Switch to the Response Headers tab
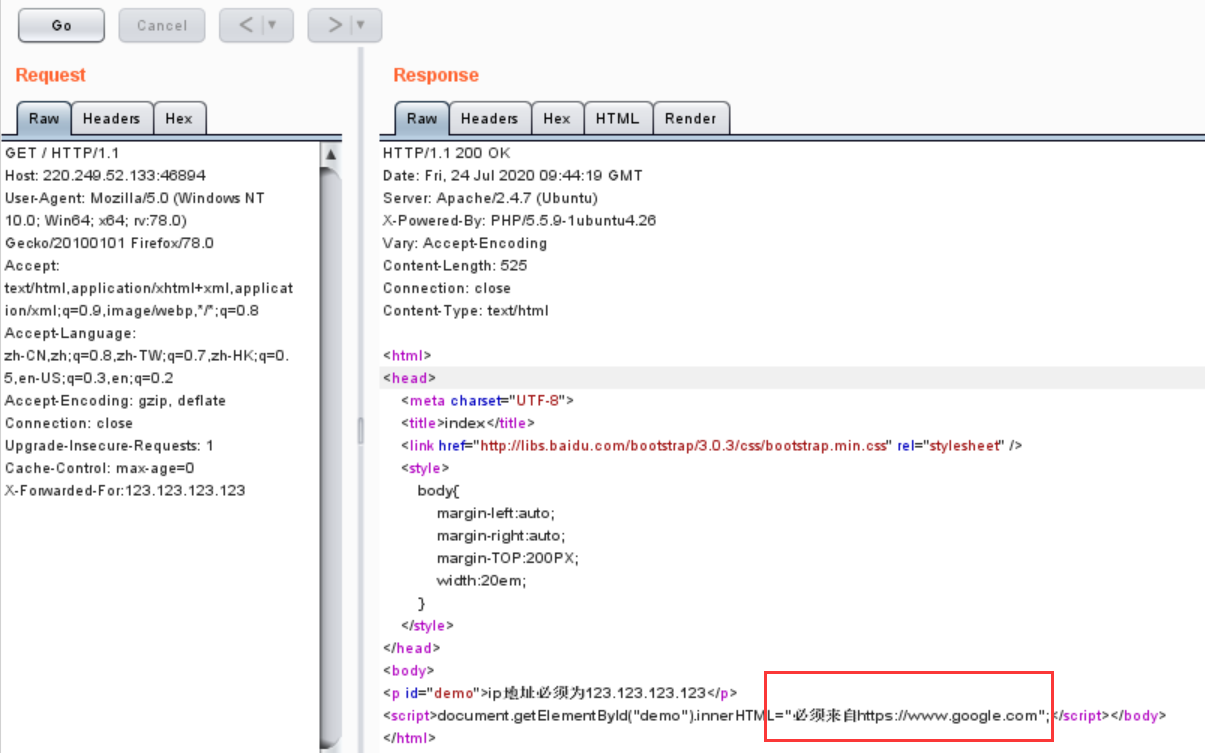Screen dimensions: 1205x753 (x=489, y=118)
